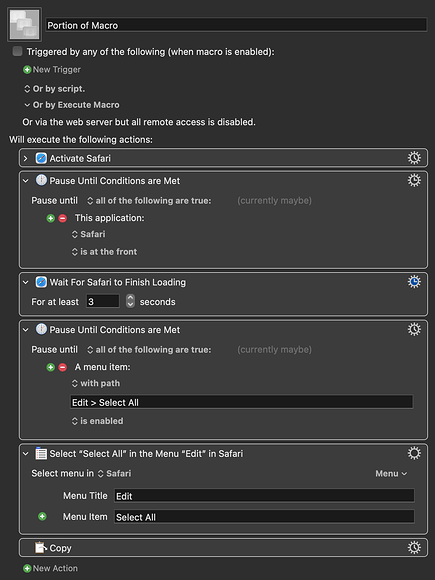Open gear menu for Activate Safari action

pos(414,158)
